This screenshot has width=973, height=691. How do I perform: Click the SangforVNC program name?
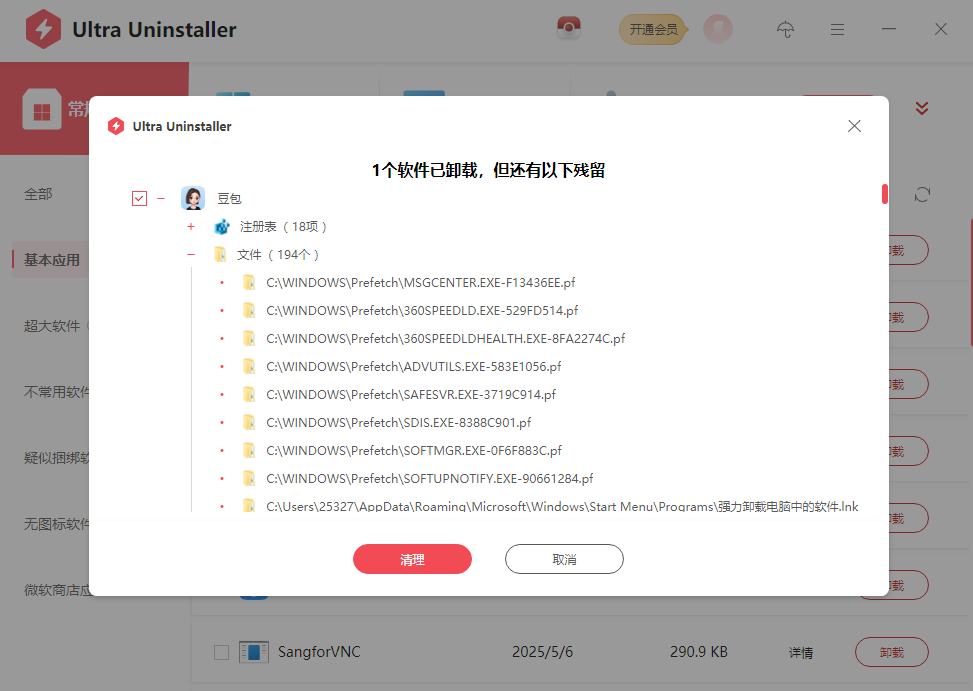tap(319, 652)
